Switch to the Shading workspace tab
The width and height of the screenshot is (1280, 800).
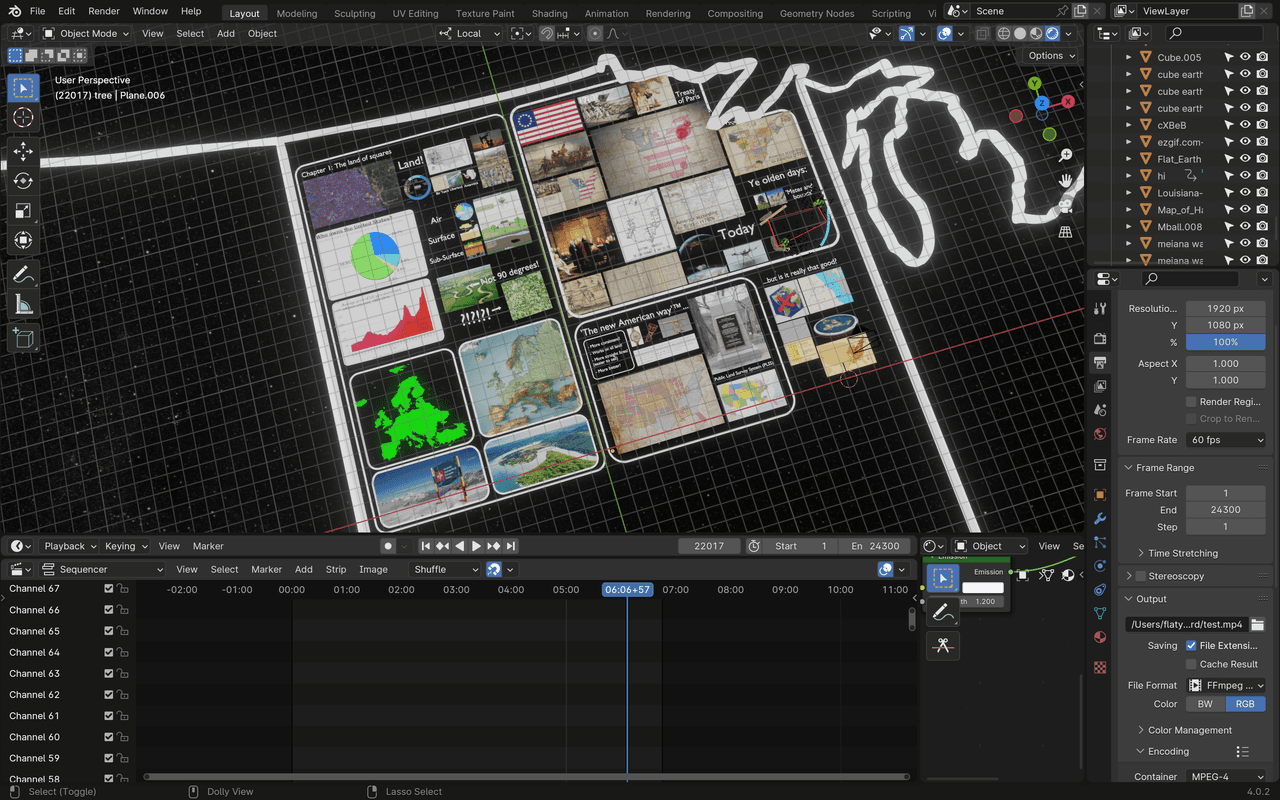point(549,14)
